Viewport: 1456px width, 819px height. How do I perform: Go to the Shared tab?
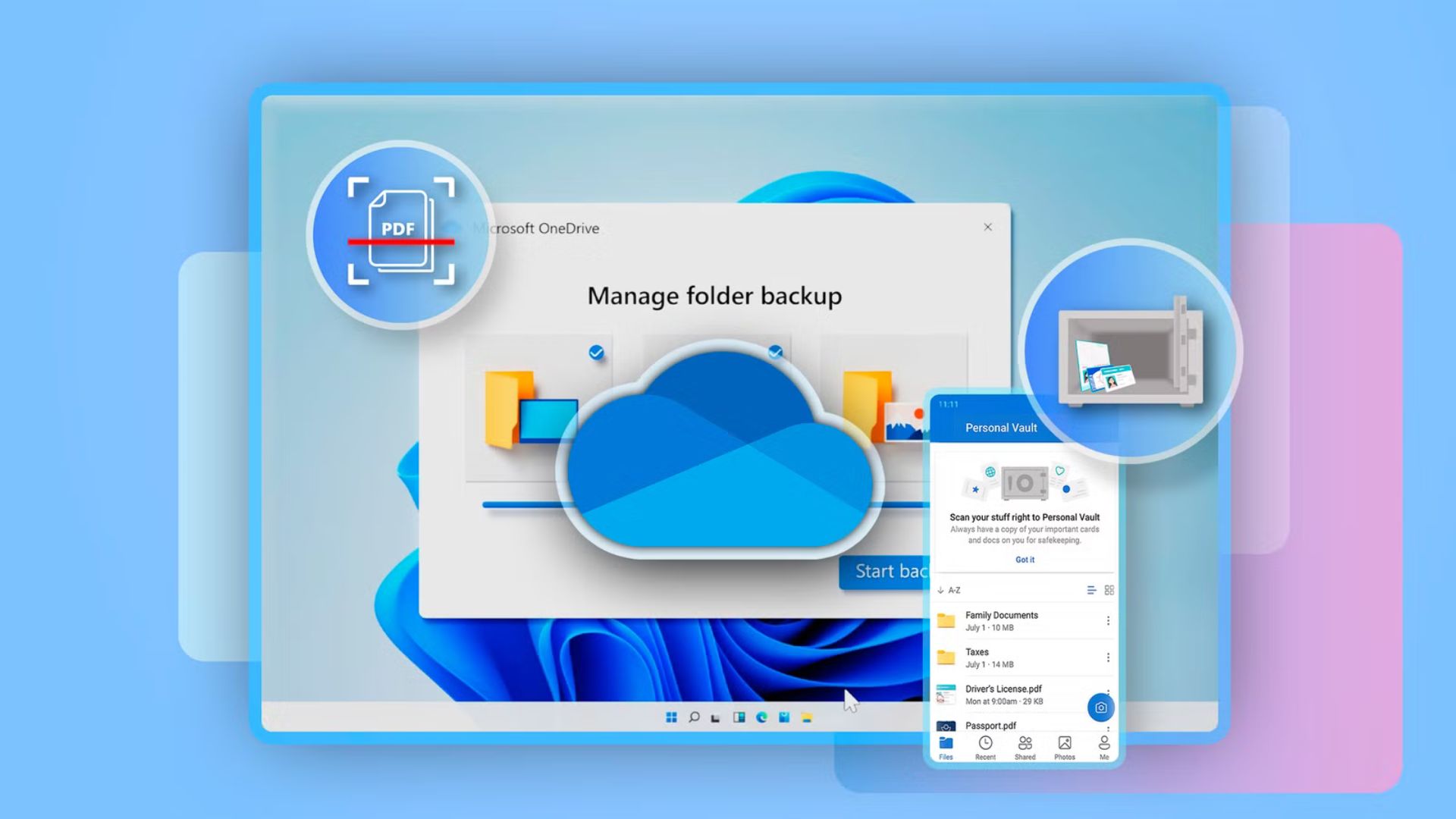[x=1025, y=747]
